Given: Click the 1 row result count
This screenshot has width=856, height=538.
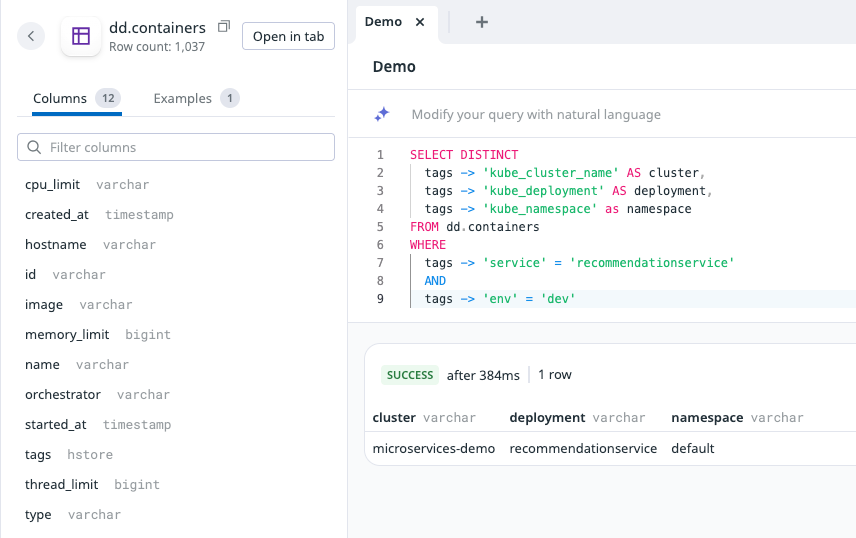Looking at the screenshot, I should point(555,375).
